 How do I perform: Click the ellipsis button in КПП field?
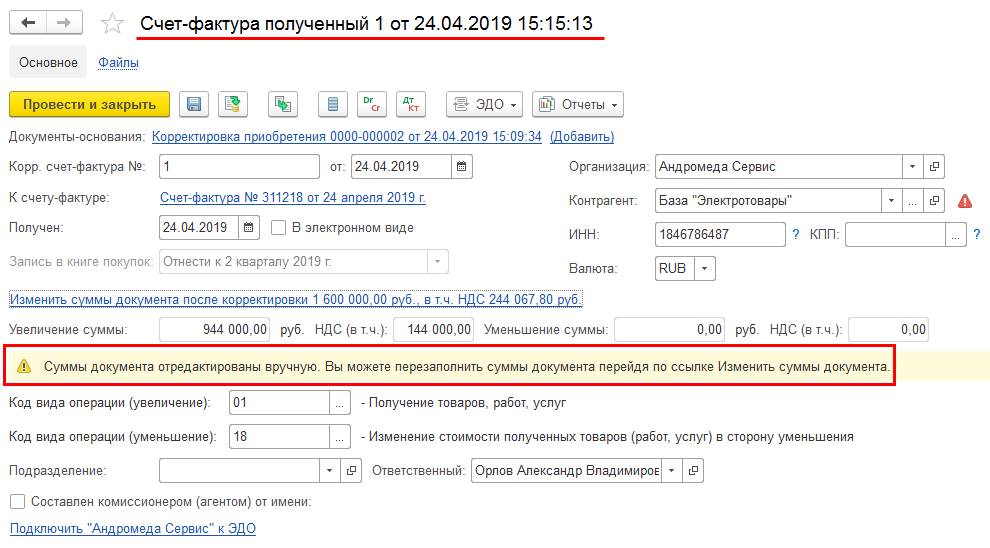[956, 235]
